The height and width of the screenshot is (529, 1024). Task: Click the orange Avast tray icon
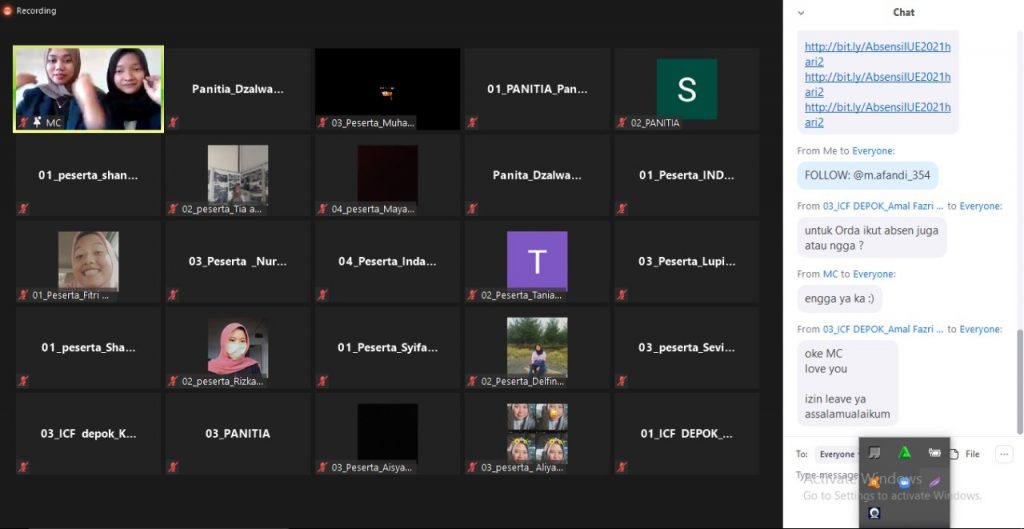[x=874, y=482]
